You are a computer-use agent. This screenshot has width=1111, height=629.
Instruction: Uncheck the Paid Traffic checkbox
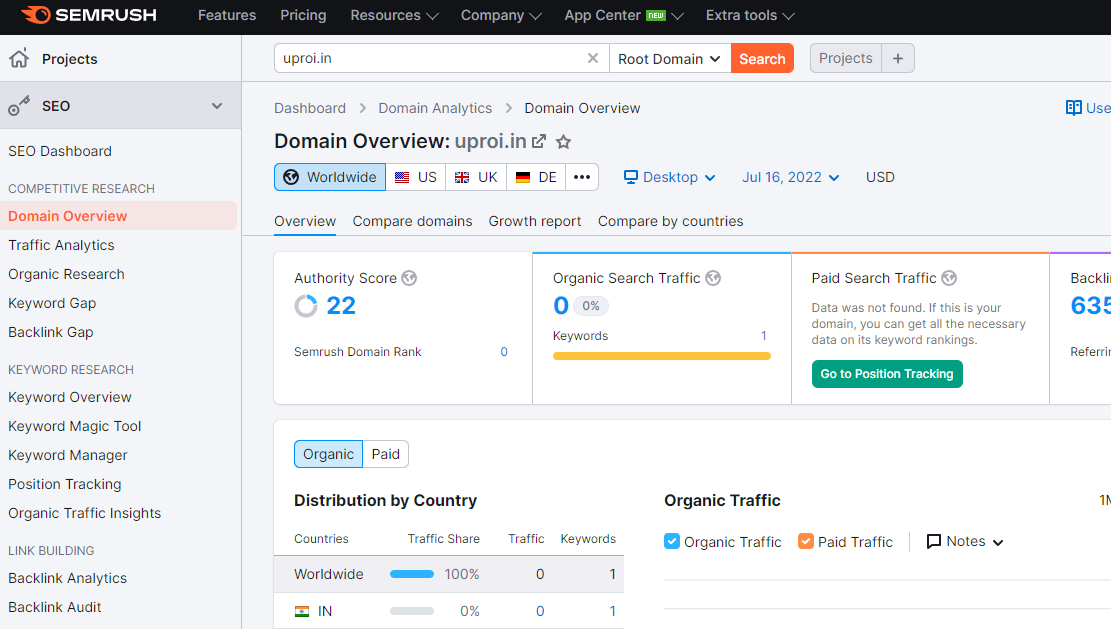[x=806, y=541]
